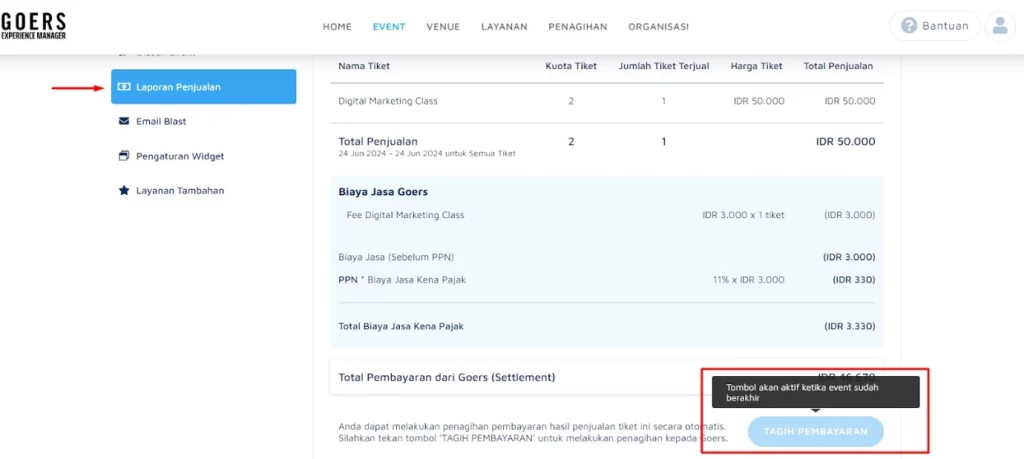
Task: Click the date range 24 Jun 2024 text
Action: tap(427, 154)
